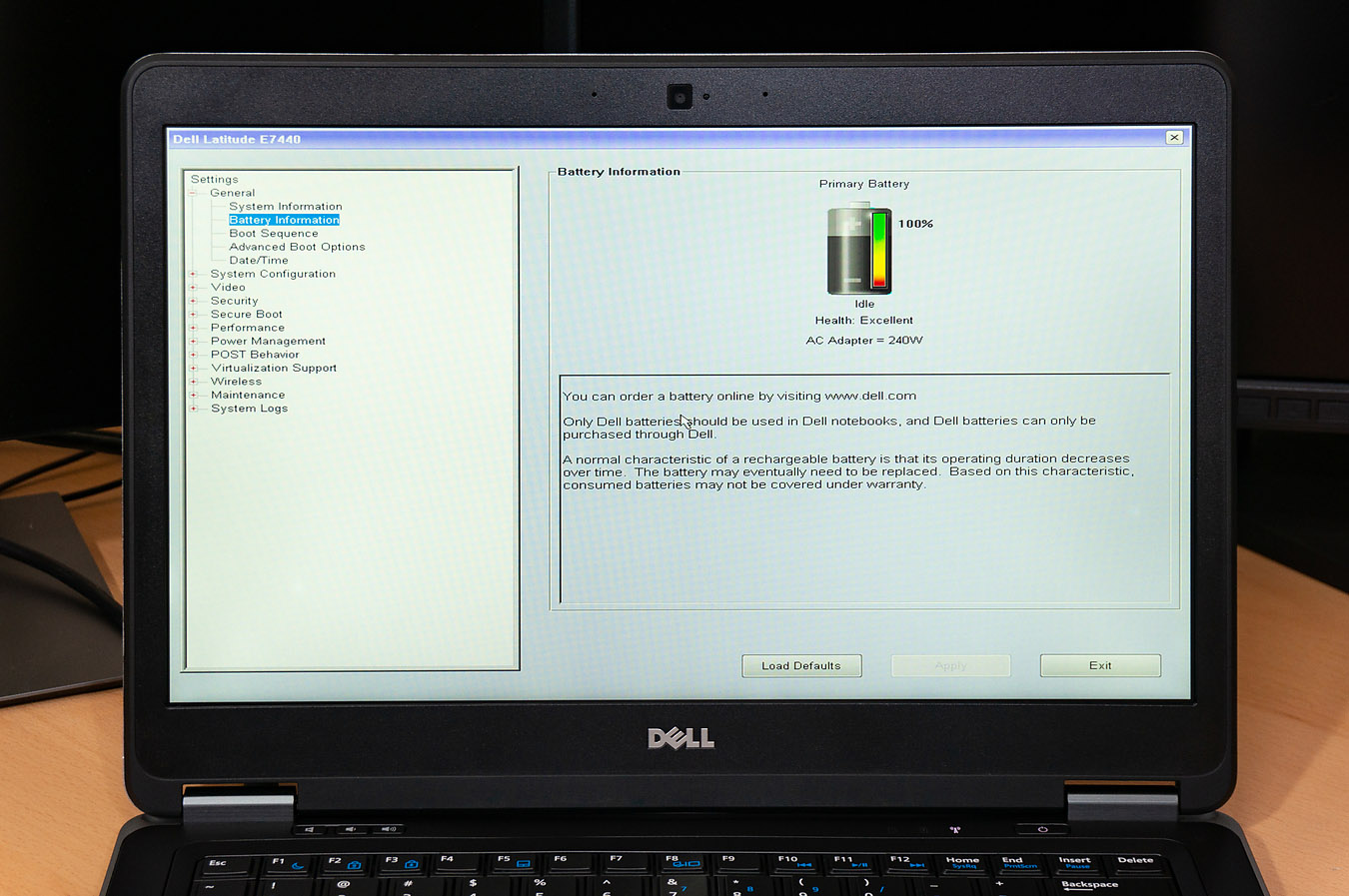Click the Idle battery status text
This screenshot has height=896, width=1349.
tap(864, 305)
